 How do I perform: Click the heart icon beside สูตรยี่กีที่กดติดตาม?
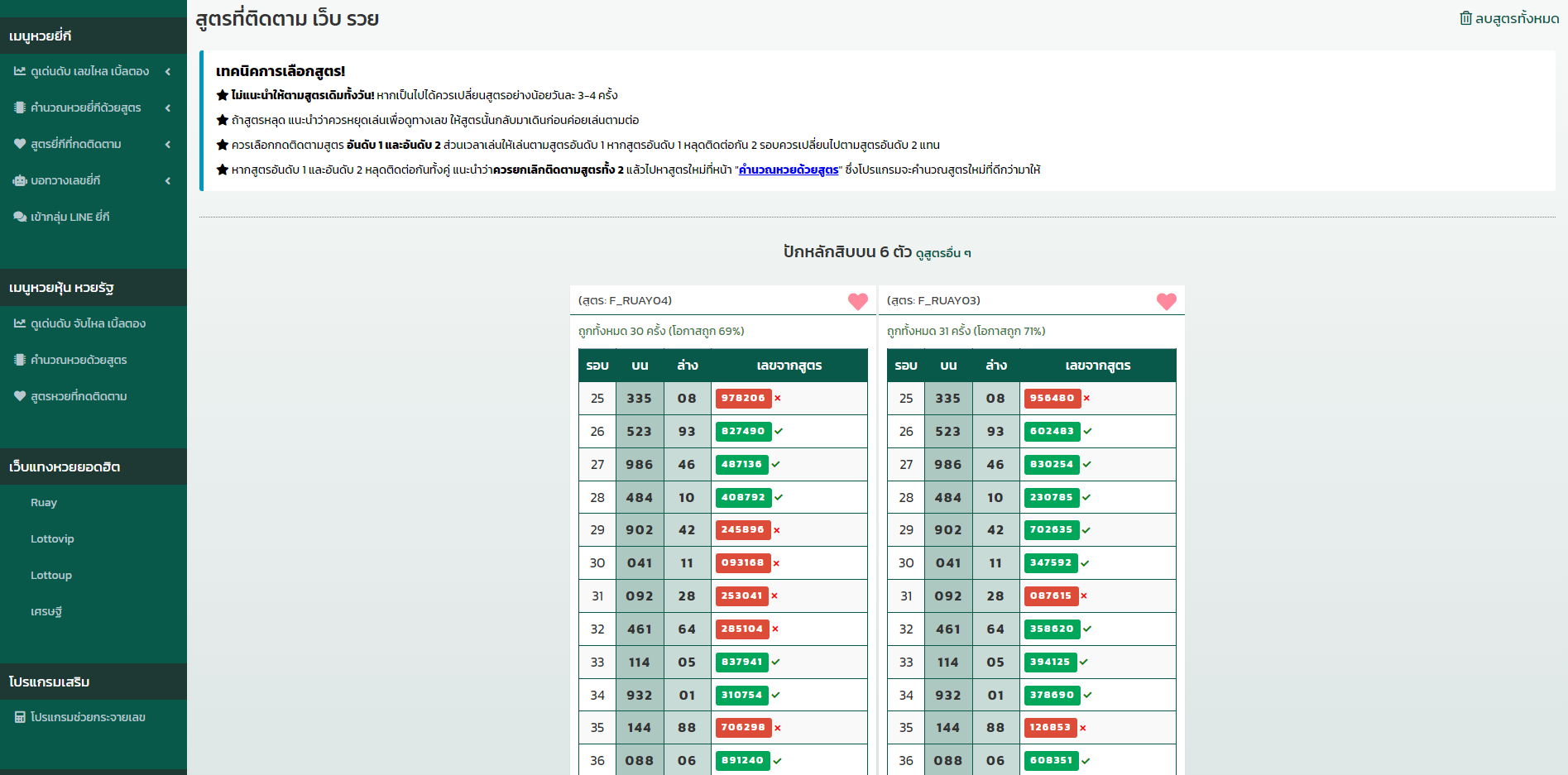[x=20, y=144]
